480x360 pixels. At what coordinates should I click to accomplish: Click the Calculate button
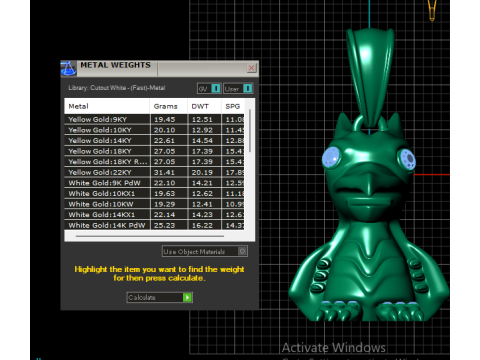[160, 297]
